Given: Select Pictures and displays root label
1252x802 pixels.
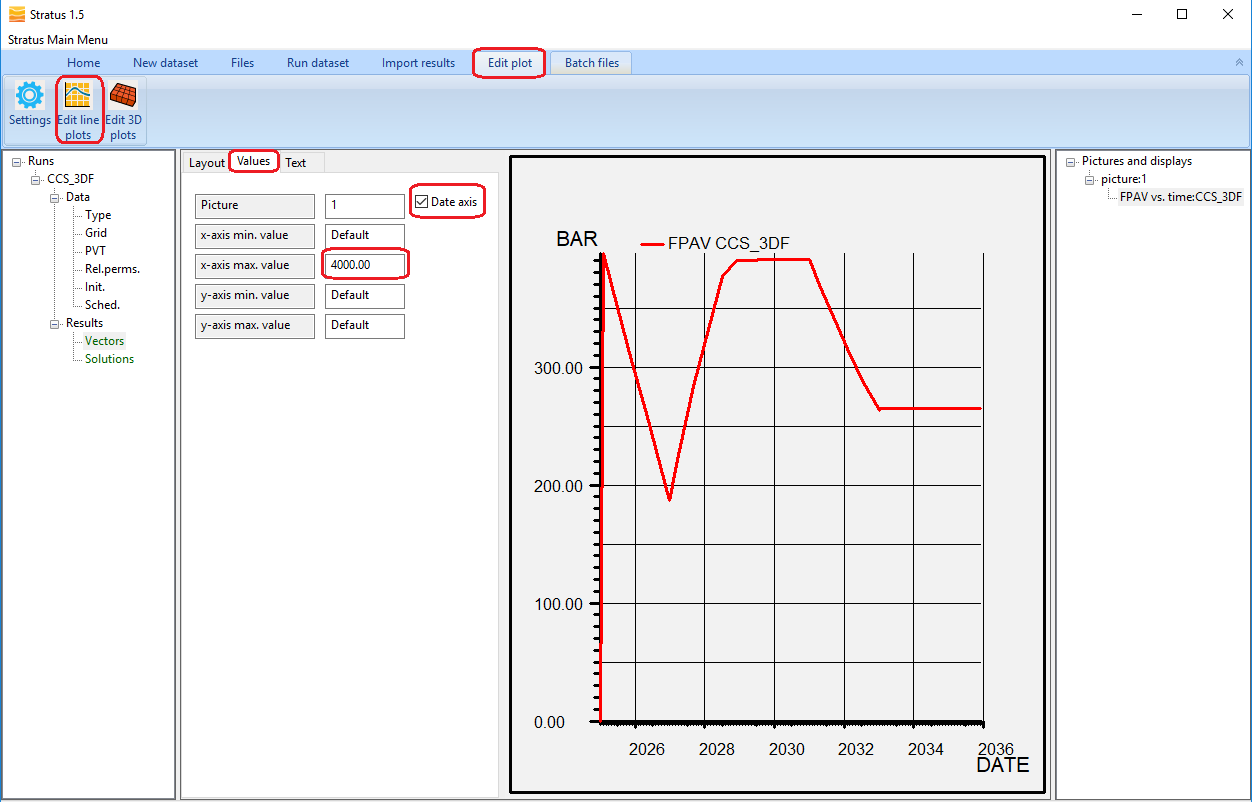Looking at the screenshot, I should pyautogui.click(x=1137, y=161).
